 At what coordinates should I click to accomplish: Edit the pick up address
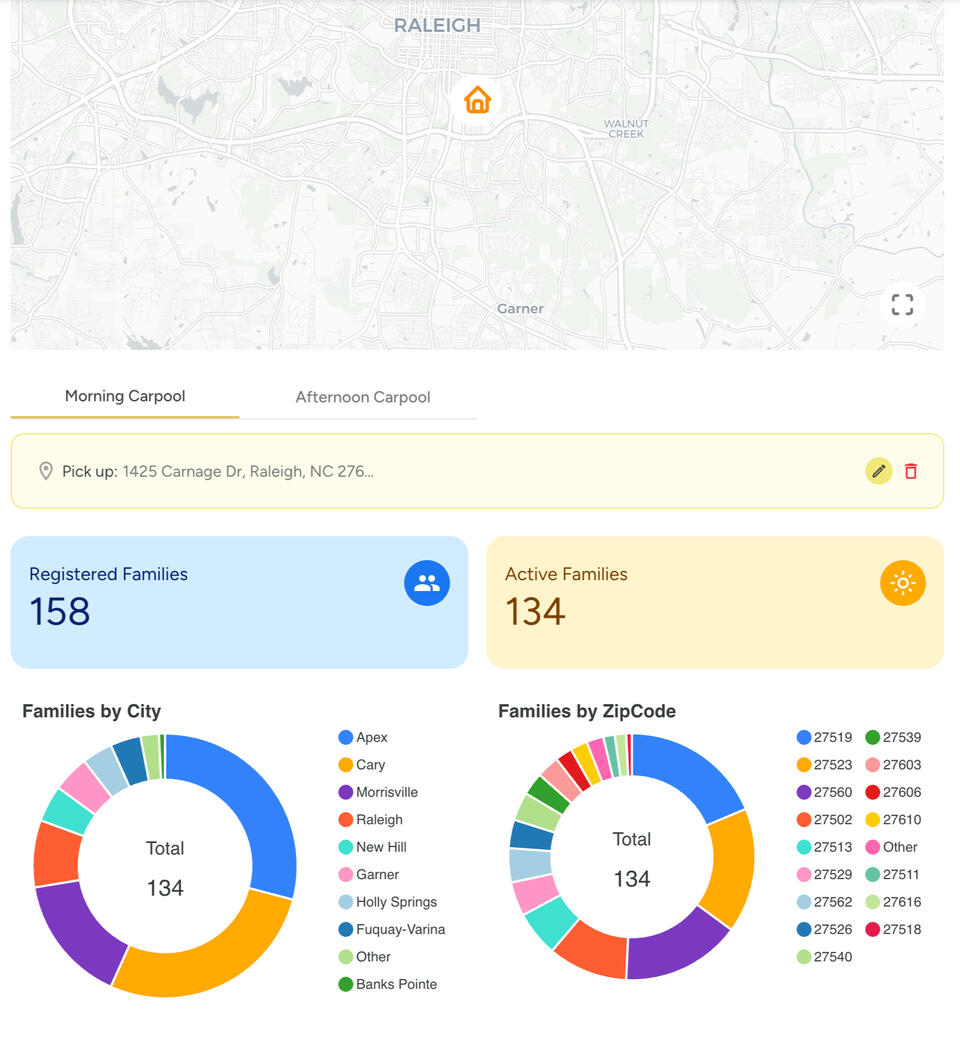(879, 471)
